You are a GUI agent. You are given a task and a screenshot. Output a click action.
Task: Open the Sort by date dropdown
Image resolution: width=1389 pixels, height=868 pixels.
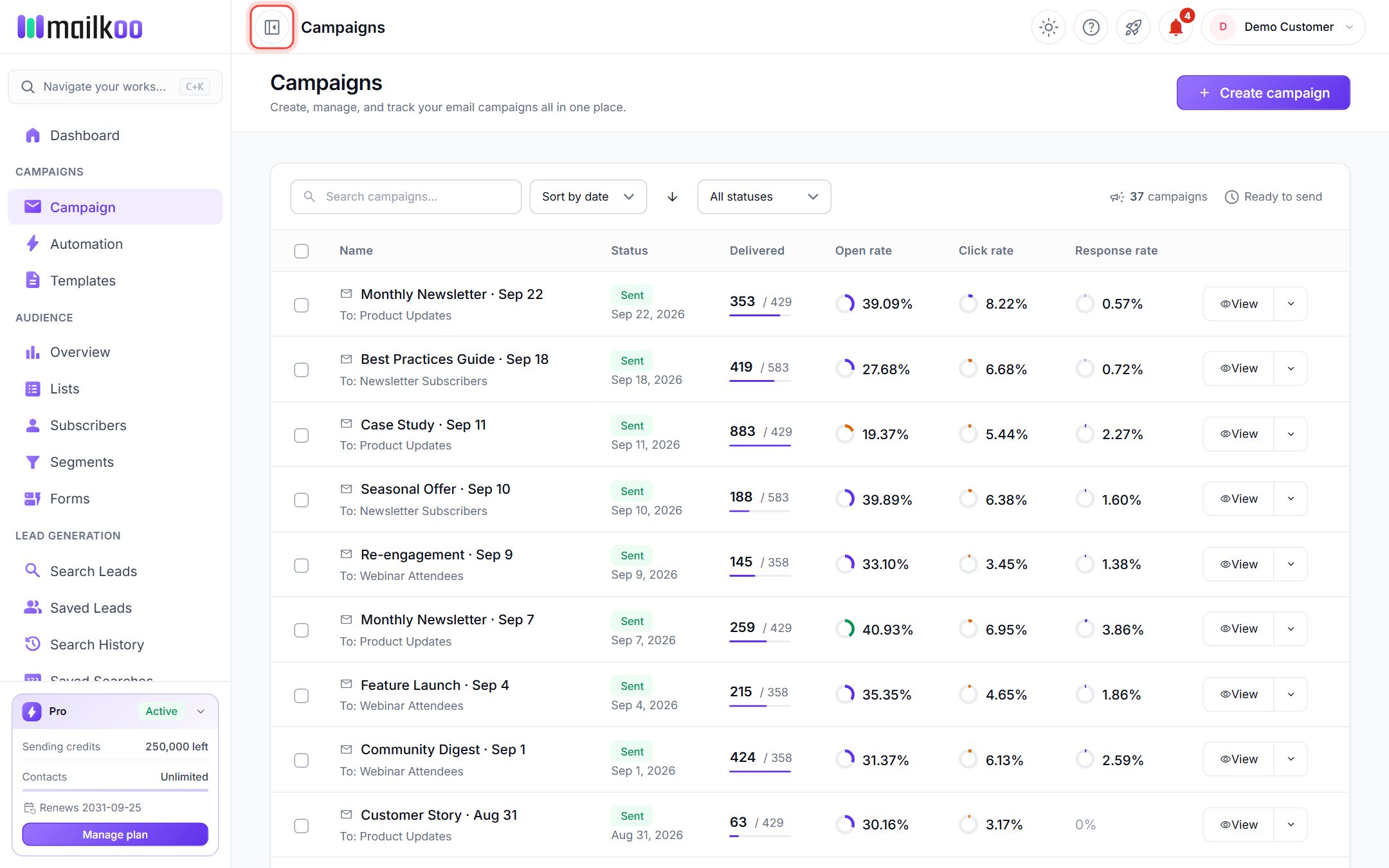pos(588,197)
